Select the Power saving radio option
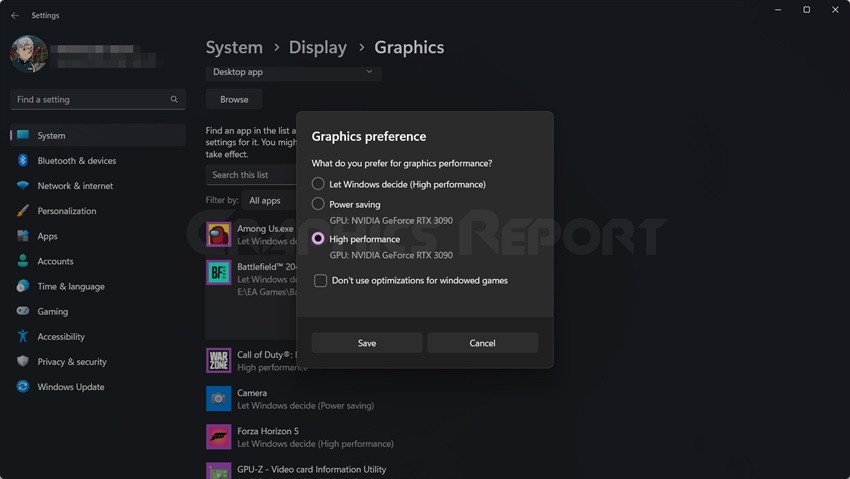The height and width of the screenshot is (479, 850). (x=318, y=204)
